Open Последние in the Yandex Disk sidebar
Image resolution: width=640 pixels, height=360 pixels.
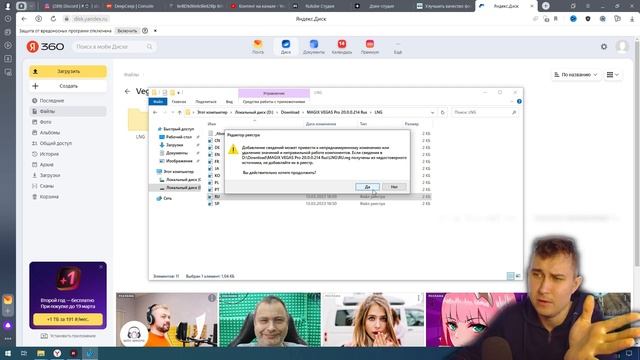tap(51, 100)
